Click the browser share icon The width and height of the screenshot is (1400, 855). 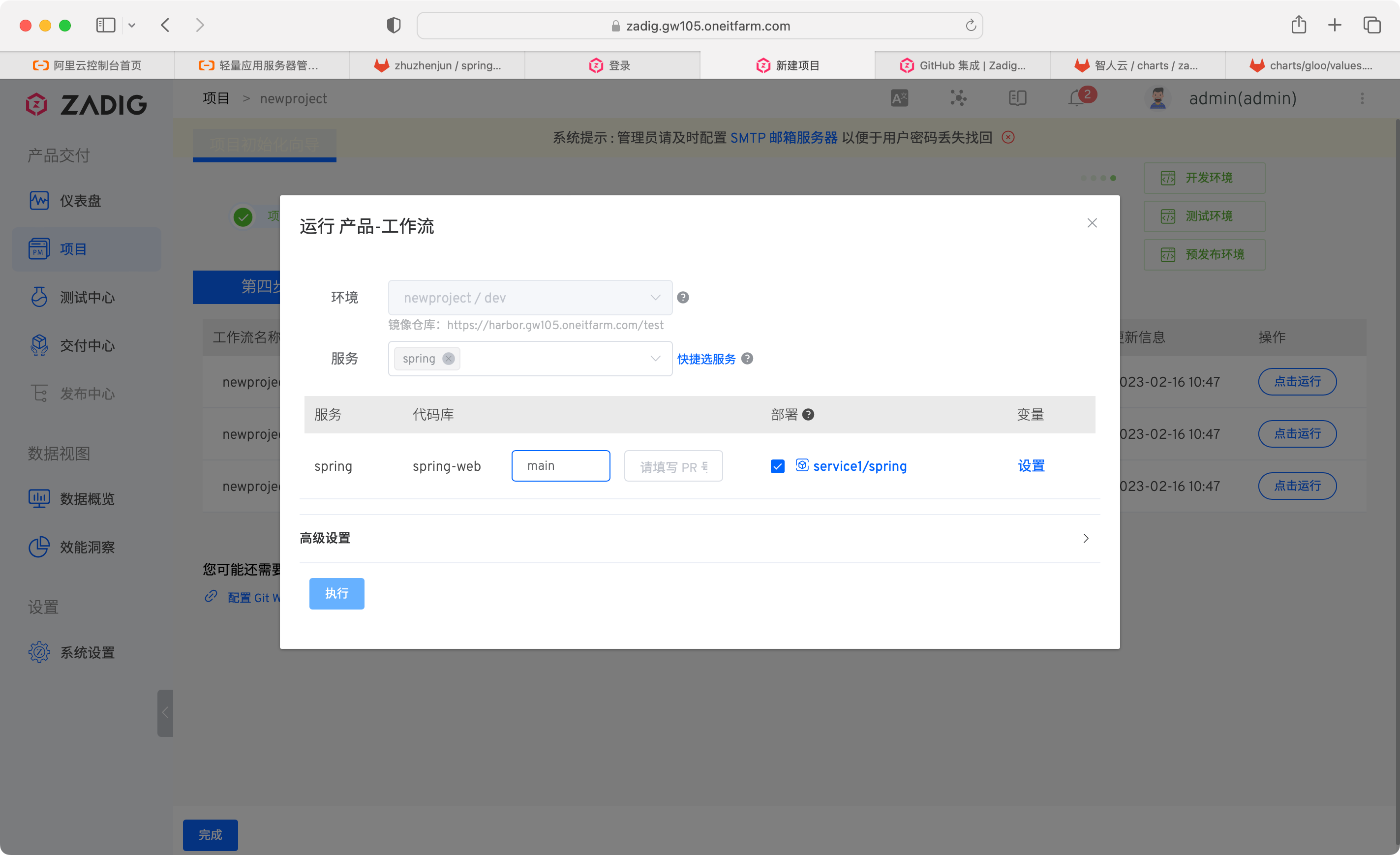(1298, 25)
